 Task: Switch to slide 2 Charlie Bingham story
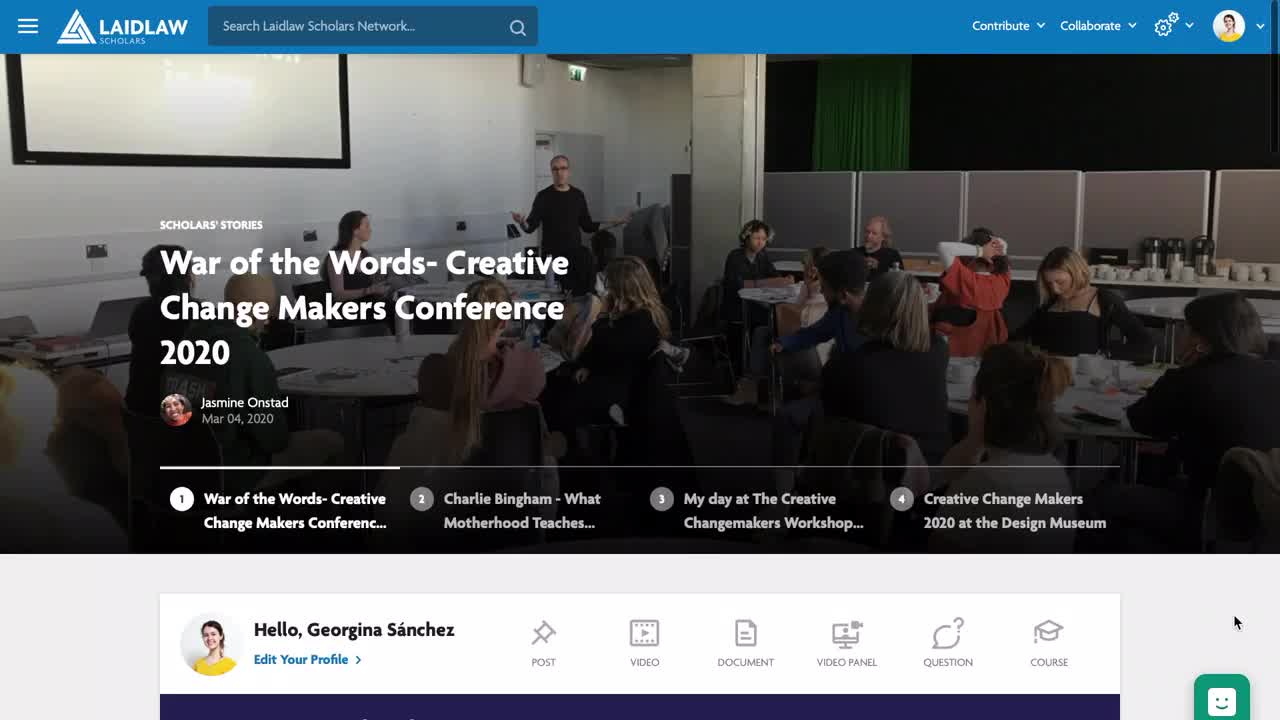[x=520, y=510]
